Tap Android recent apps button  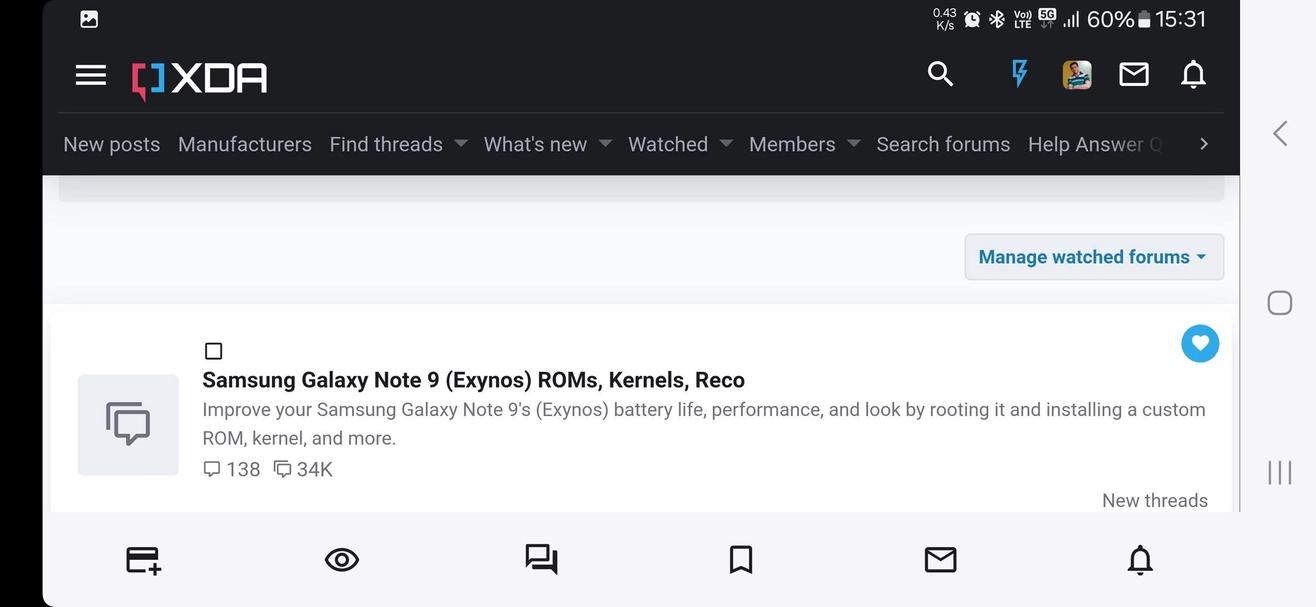[1280, 473]
